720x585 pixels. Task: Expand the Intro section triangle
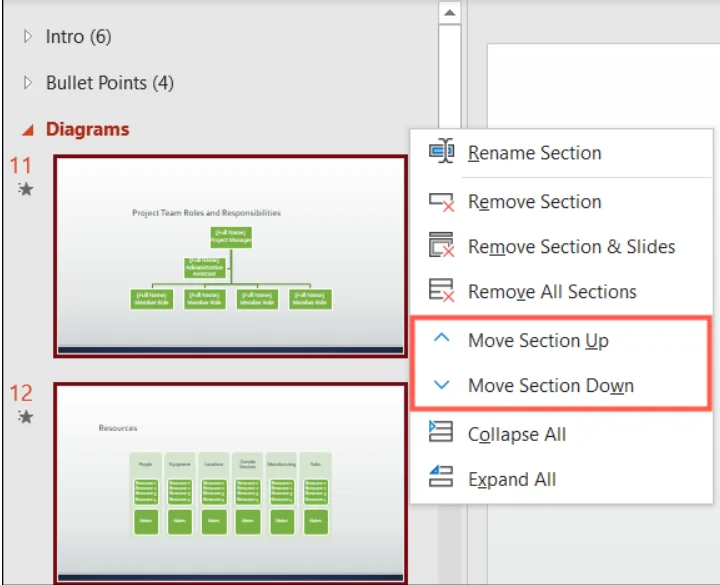(x=28, y=36)
